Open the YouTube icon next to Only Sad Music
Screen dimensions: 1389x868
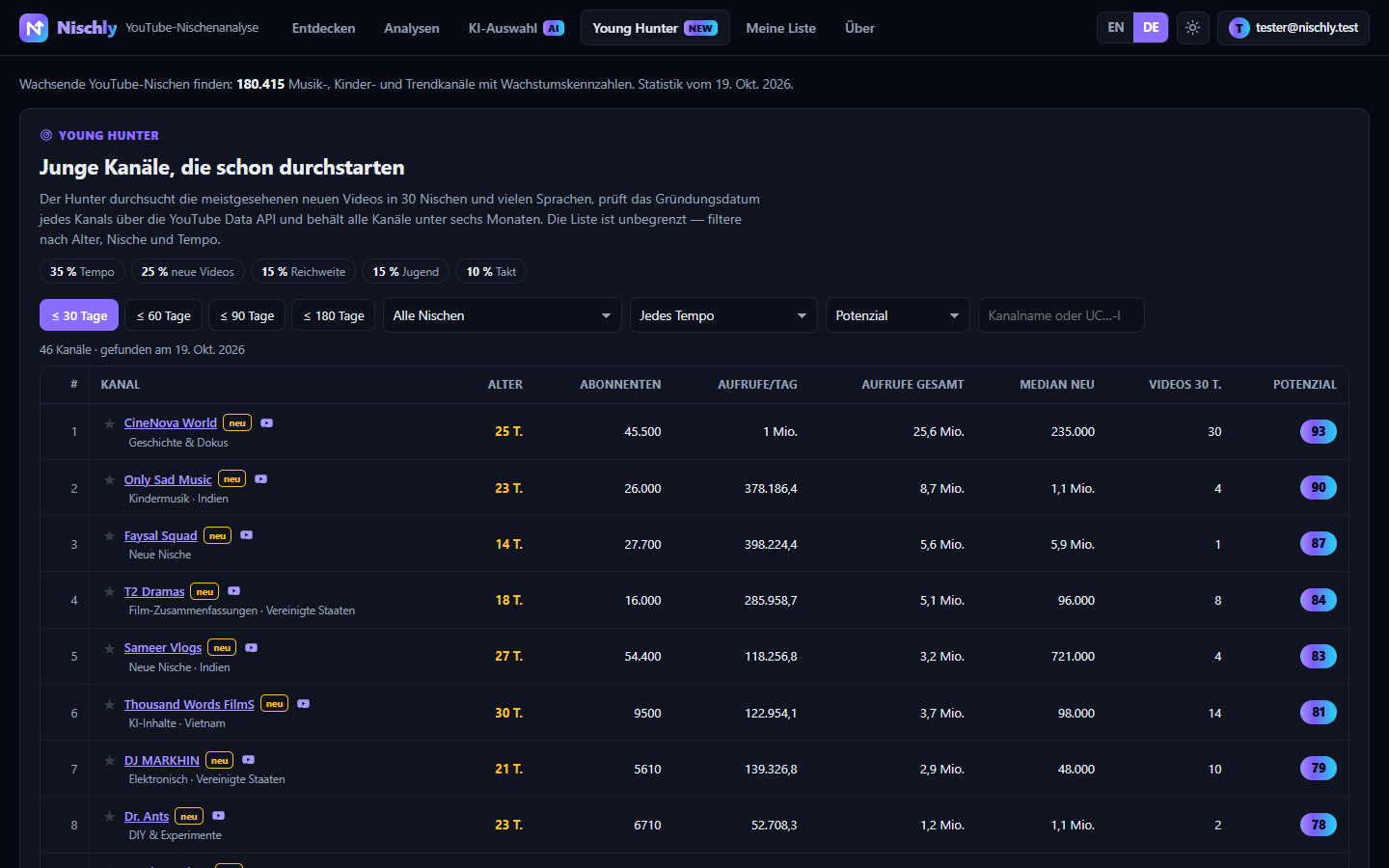pos(261,479)
